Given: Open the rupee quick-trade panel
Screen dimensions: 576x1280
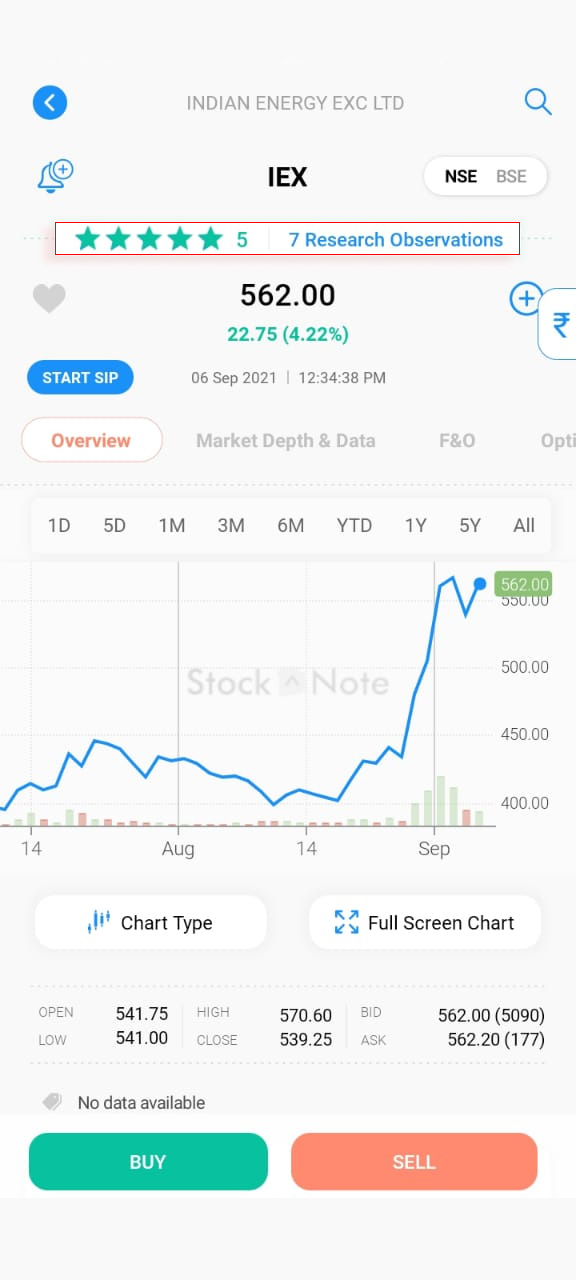Looking at the screenshot, I should click(560, 323).
